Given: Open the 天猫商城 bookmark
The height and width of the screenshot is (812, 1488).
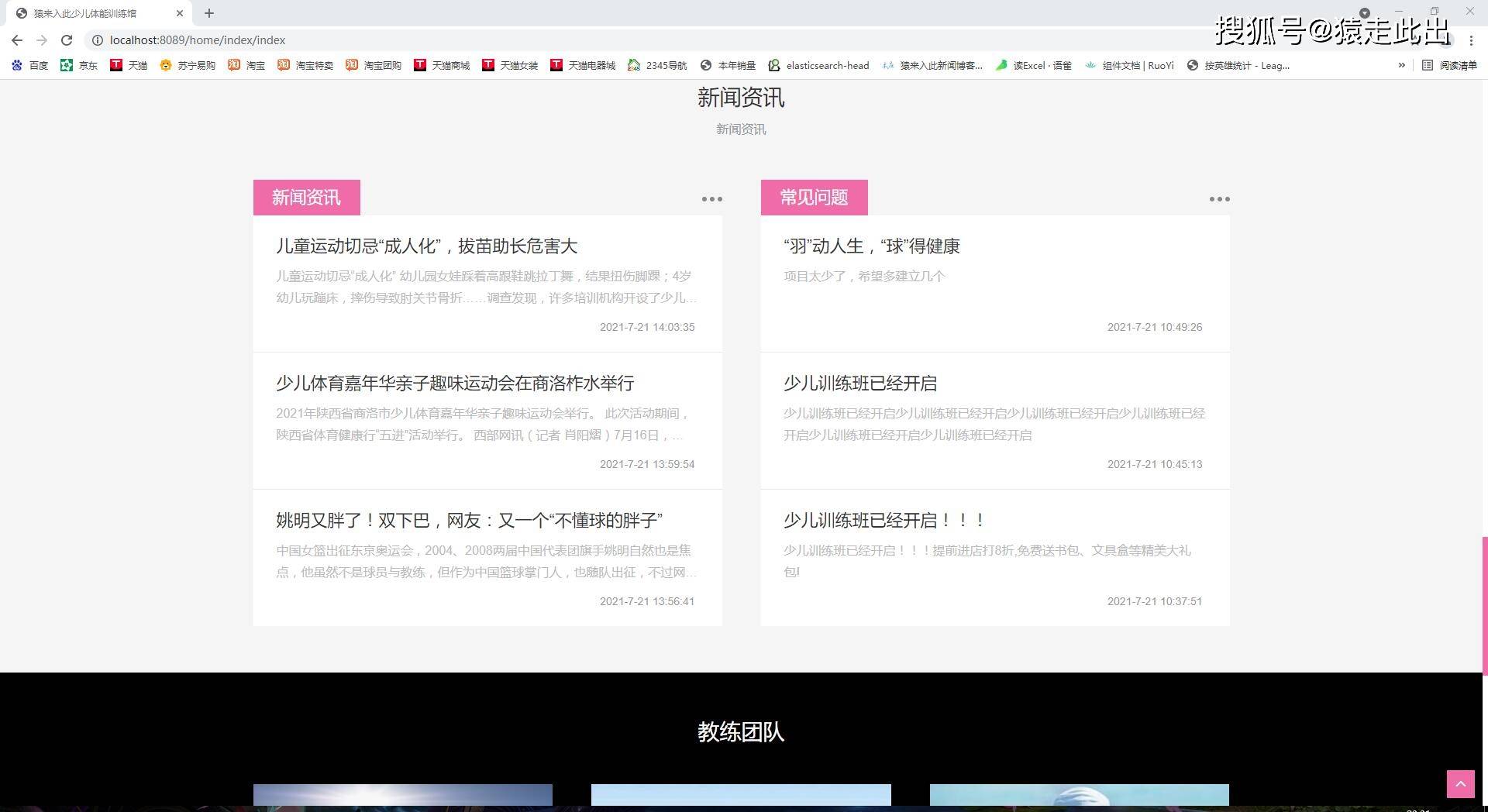Looking at the screenshot, I should tap(442, 66).
